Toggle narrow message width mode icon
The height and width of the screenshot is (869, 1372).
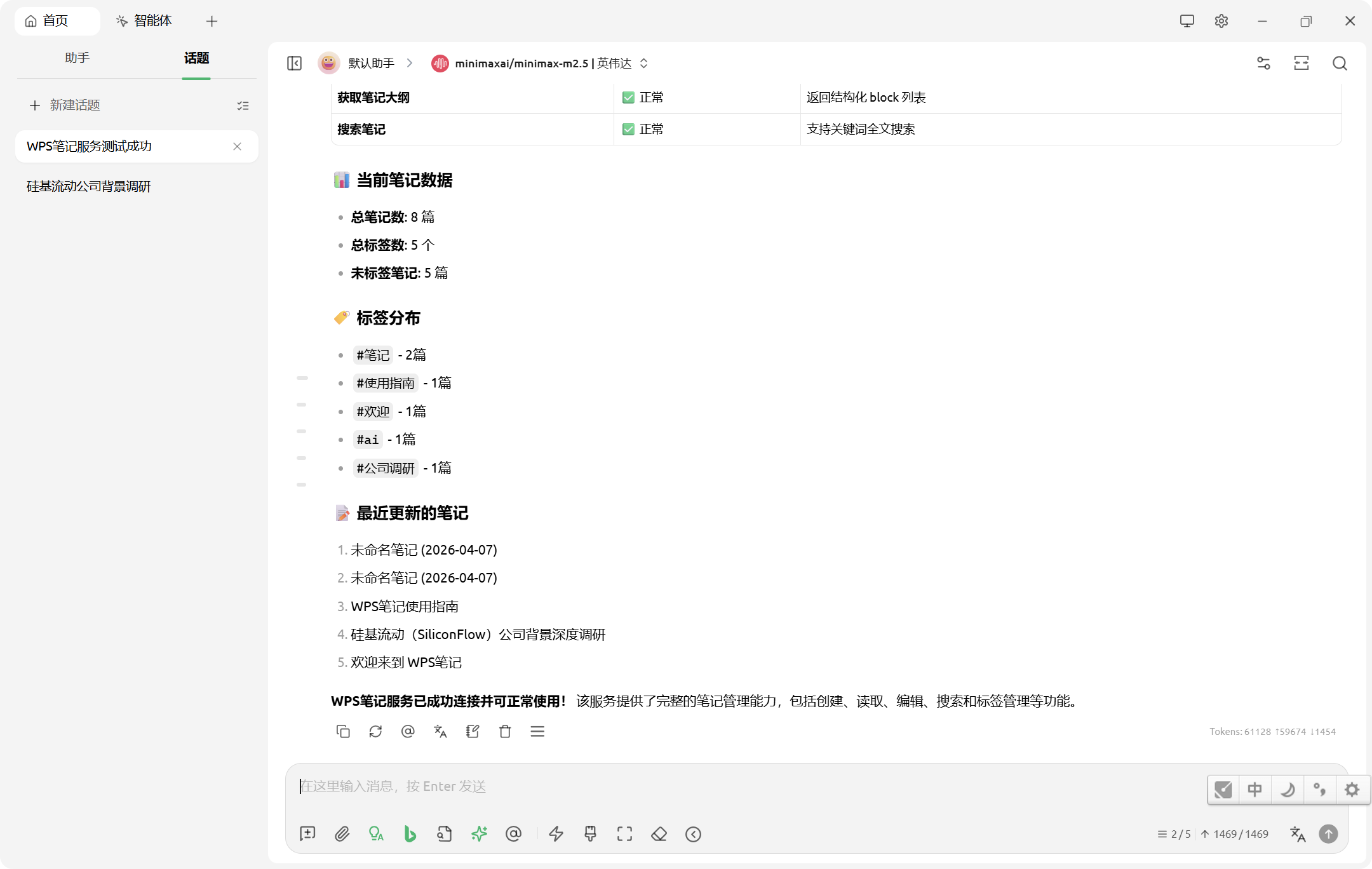coord(1301,63)
